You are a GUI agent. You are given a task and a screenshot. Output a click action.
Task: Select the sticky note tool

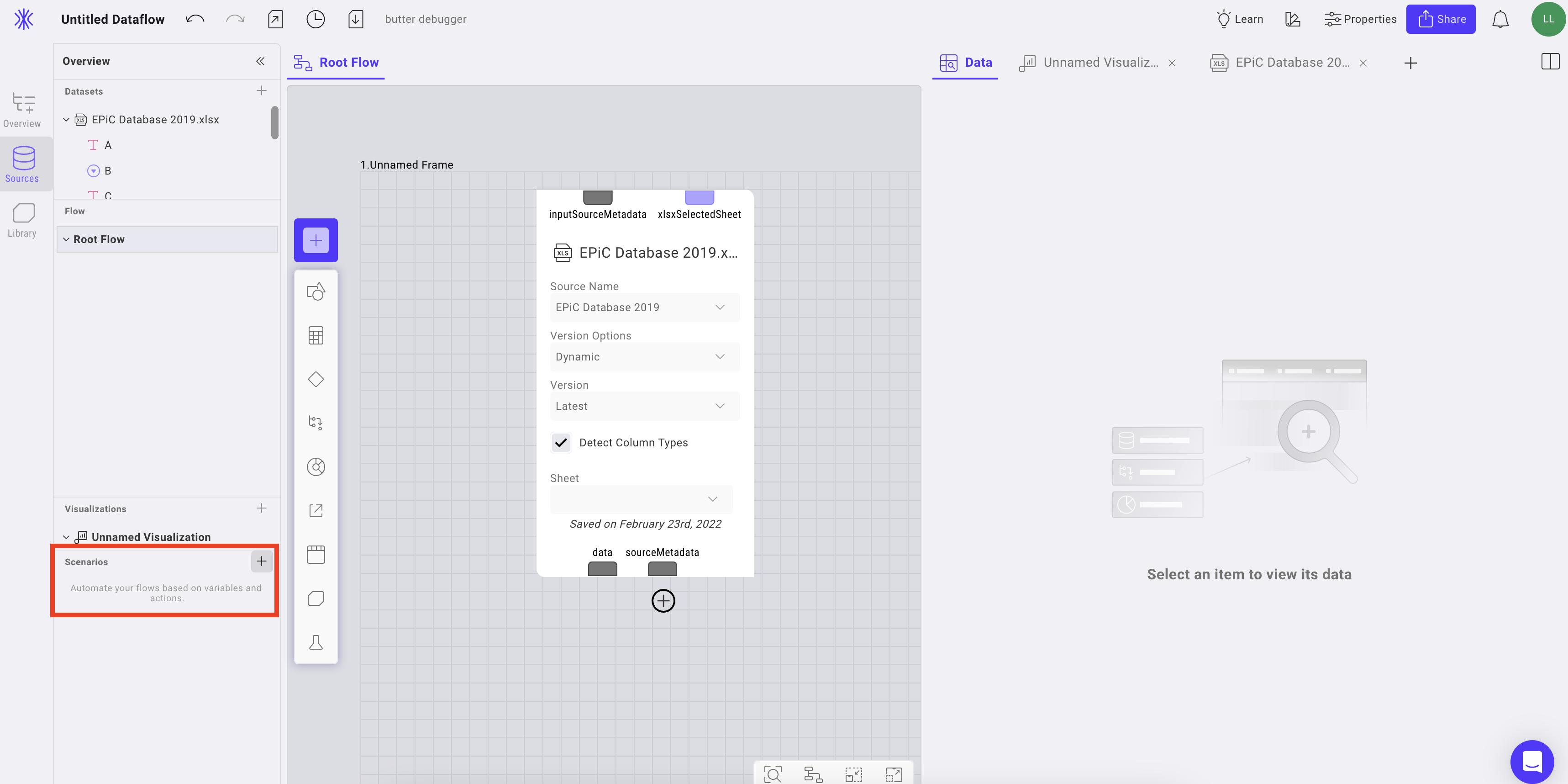click(316, 598)
